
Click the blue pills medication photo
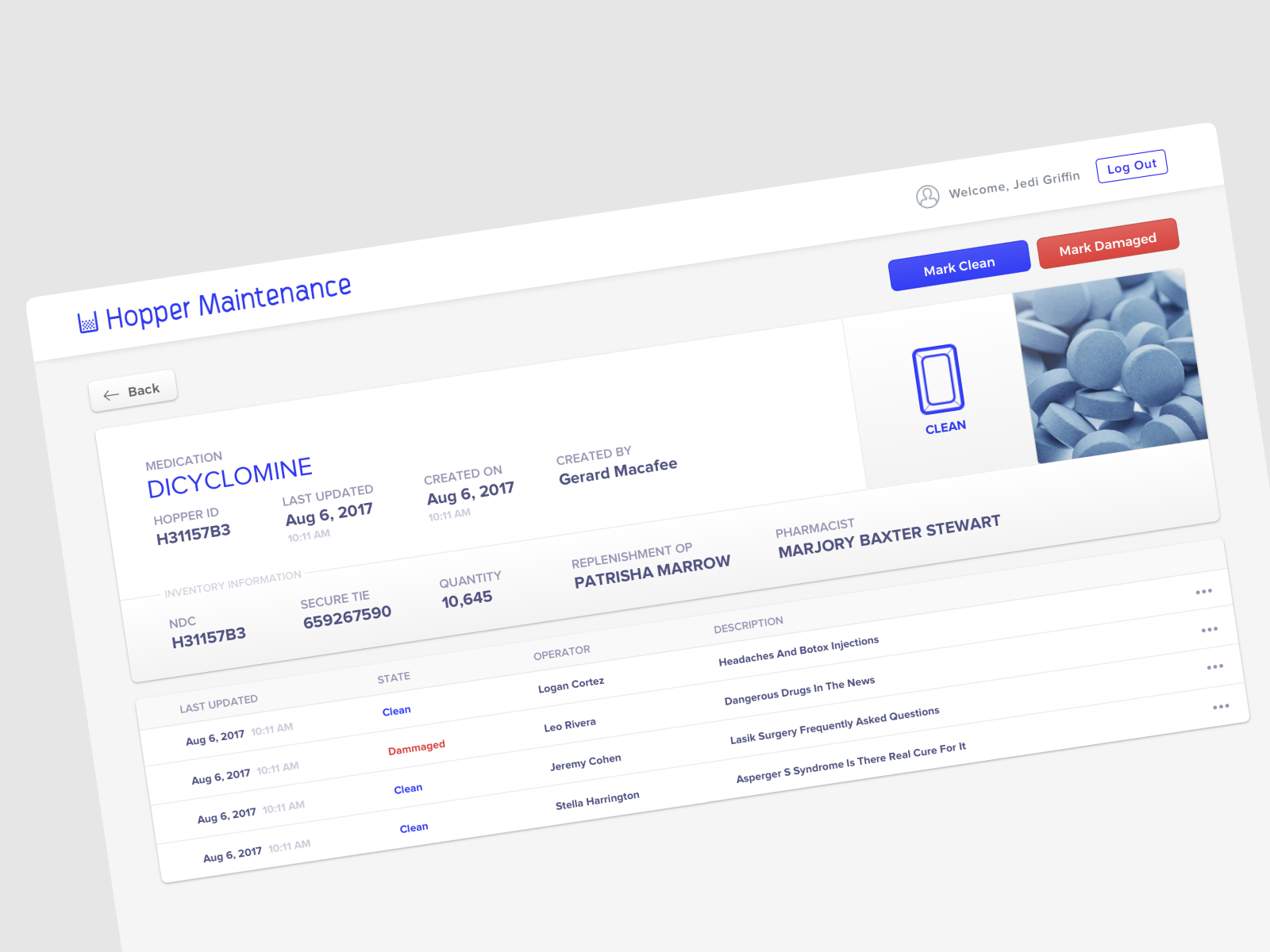(x=1110, y=366)
